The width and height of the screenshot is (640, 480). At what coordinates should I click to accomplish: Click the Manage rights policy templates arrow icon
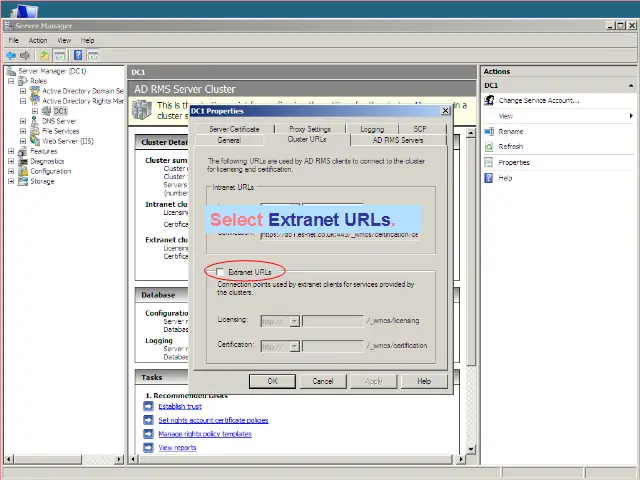click(x=148, y=433)
